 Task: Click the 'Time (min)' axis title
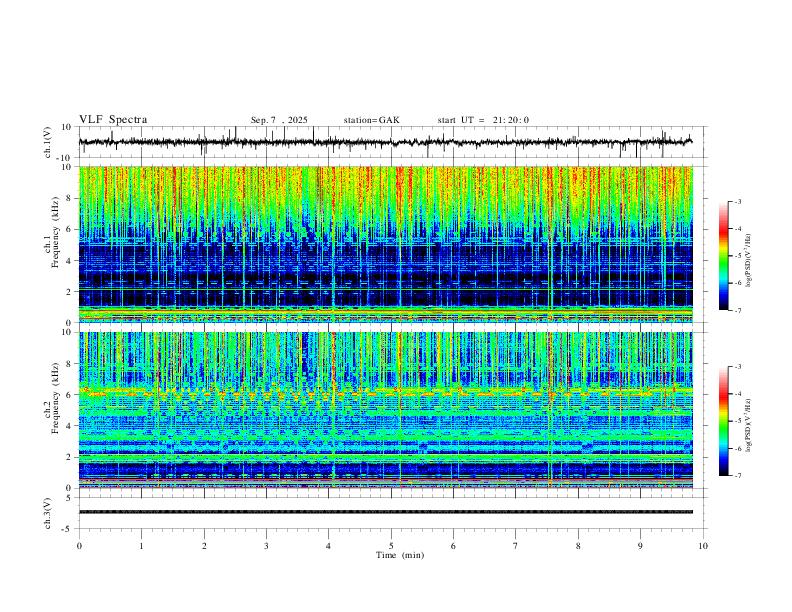pyautogui.click(x=400, y=555)
